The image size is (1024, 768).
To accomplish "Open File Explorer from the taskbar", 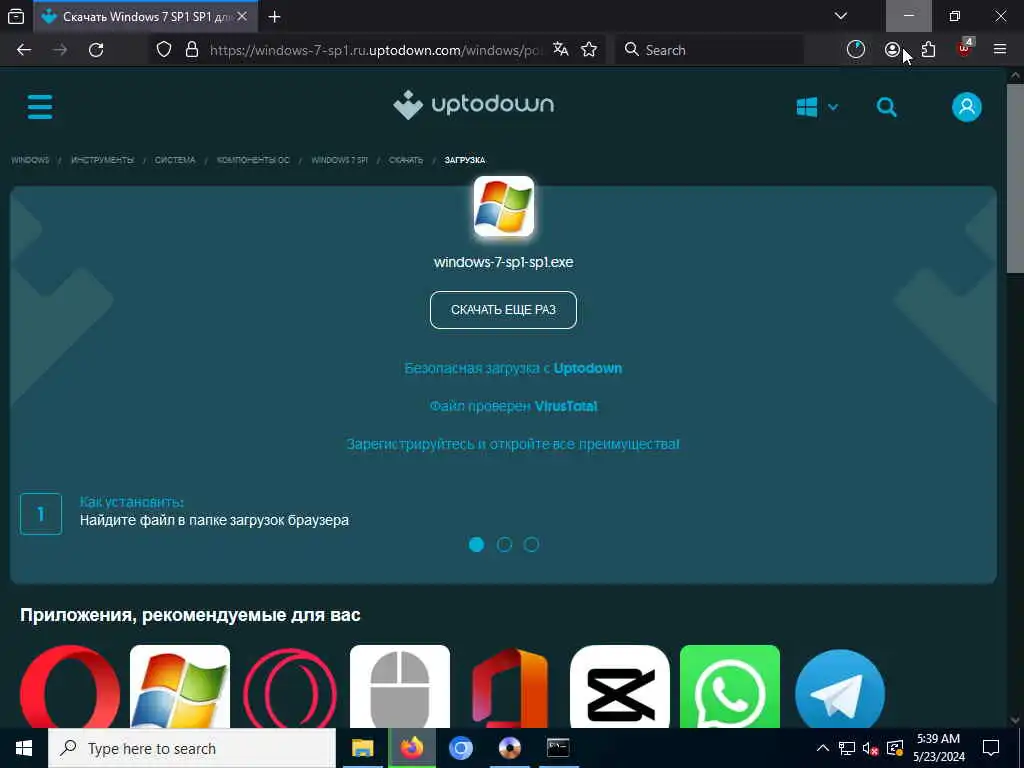I will tap(362, 748).
